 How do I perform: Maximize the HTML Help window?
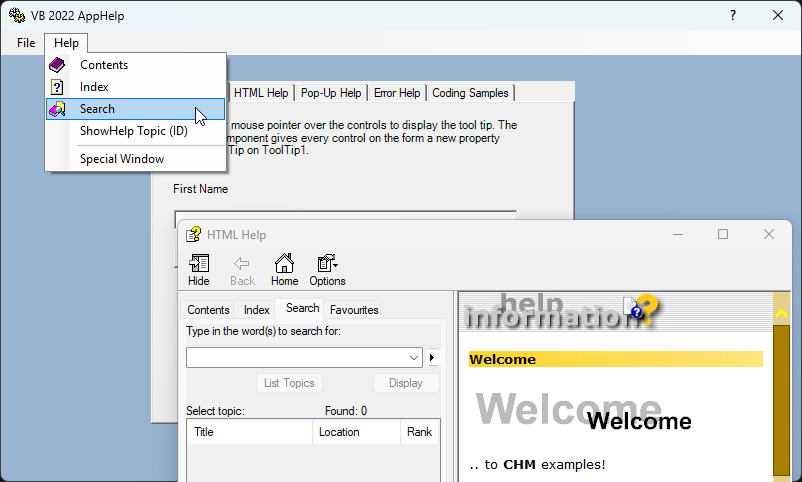pos(723,234)
